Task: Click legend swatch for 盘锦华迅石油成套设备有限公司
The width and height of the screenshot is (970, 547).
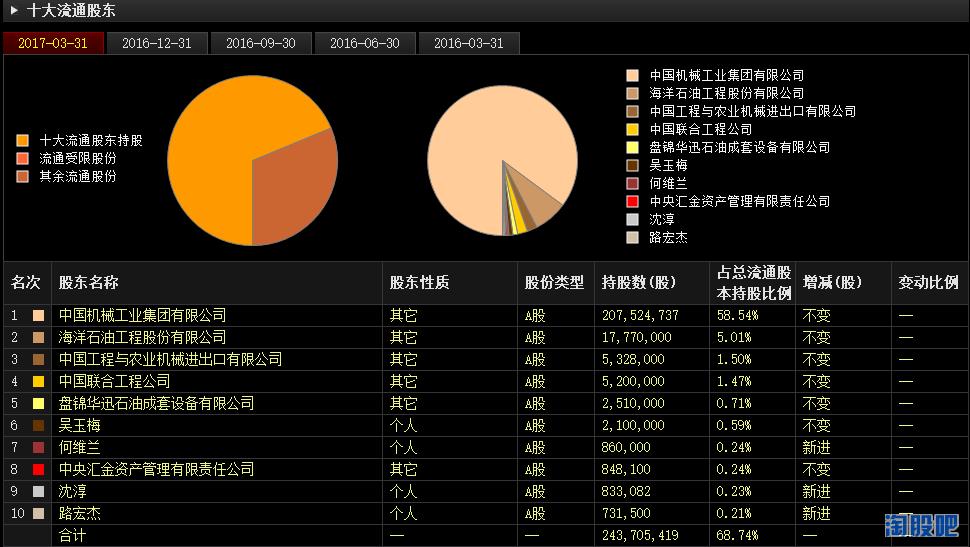Action: click(x=632, y=147)
